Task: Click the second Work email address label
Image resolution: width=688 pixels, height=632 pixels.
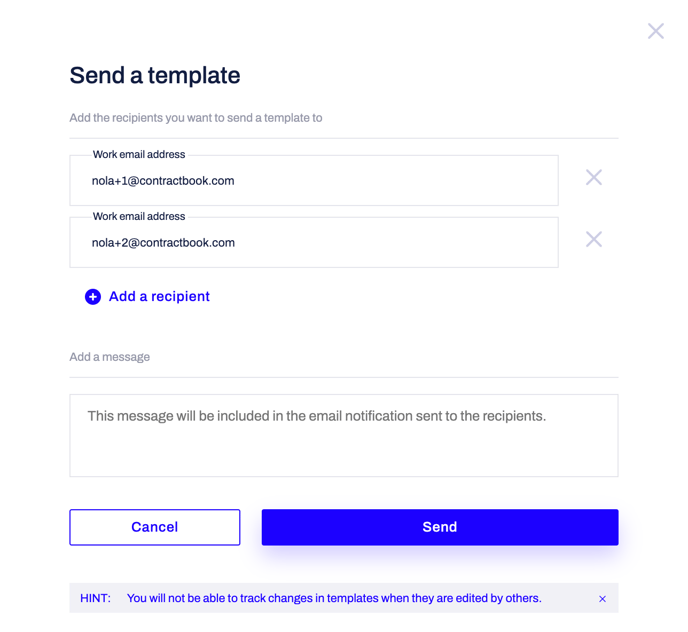Action: coord(139,216)
